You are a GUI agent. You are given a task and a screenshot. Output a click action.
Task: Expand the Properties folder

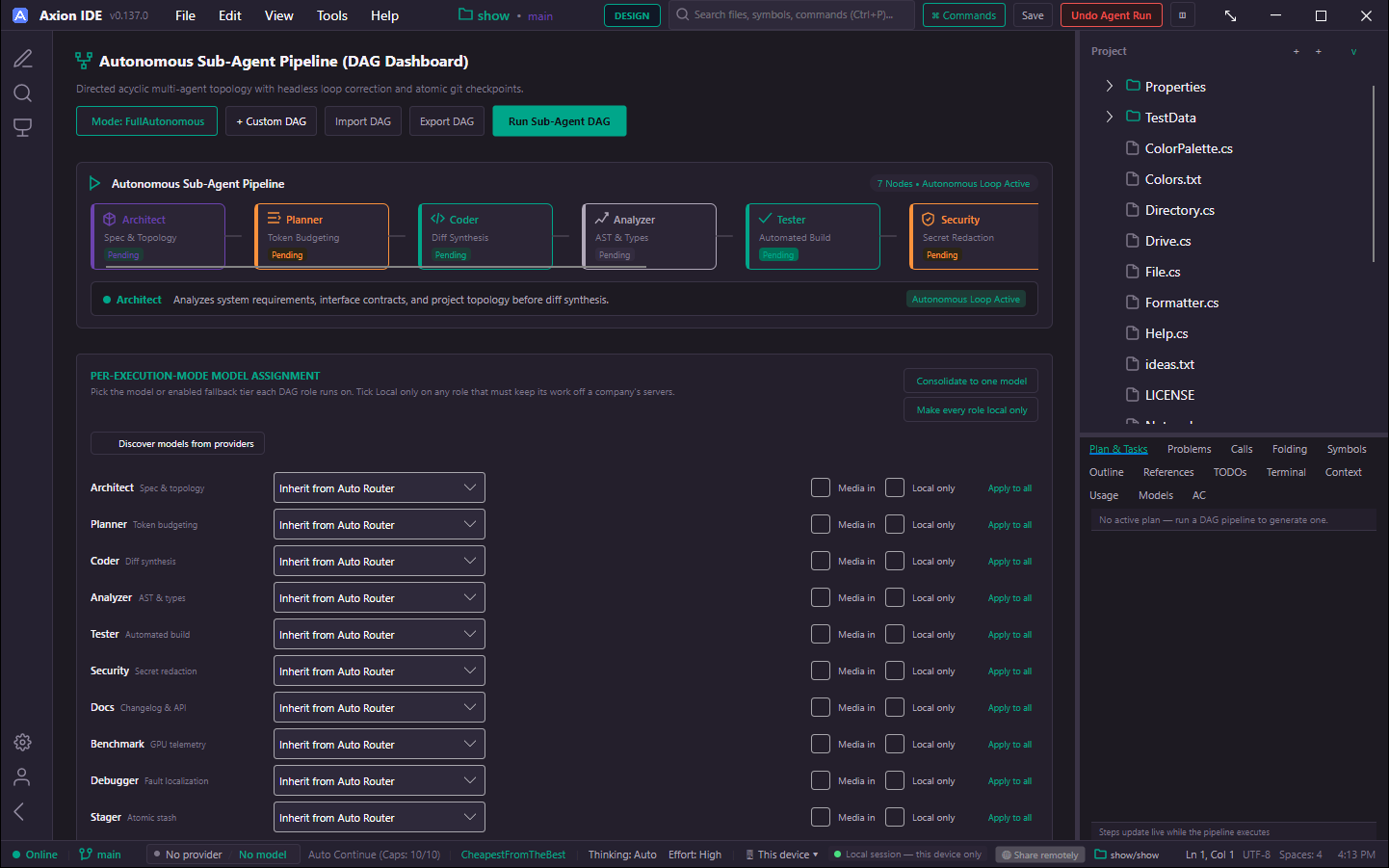(1110, 86)
